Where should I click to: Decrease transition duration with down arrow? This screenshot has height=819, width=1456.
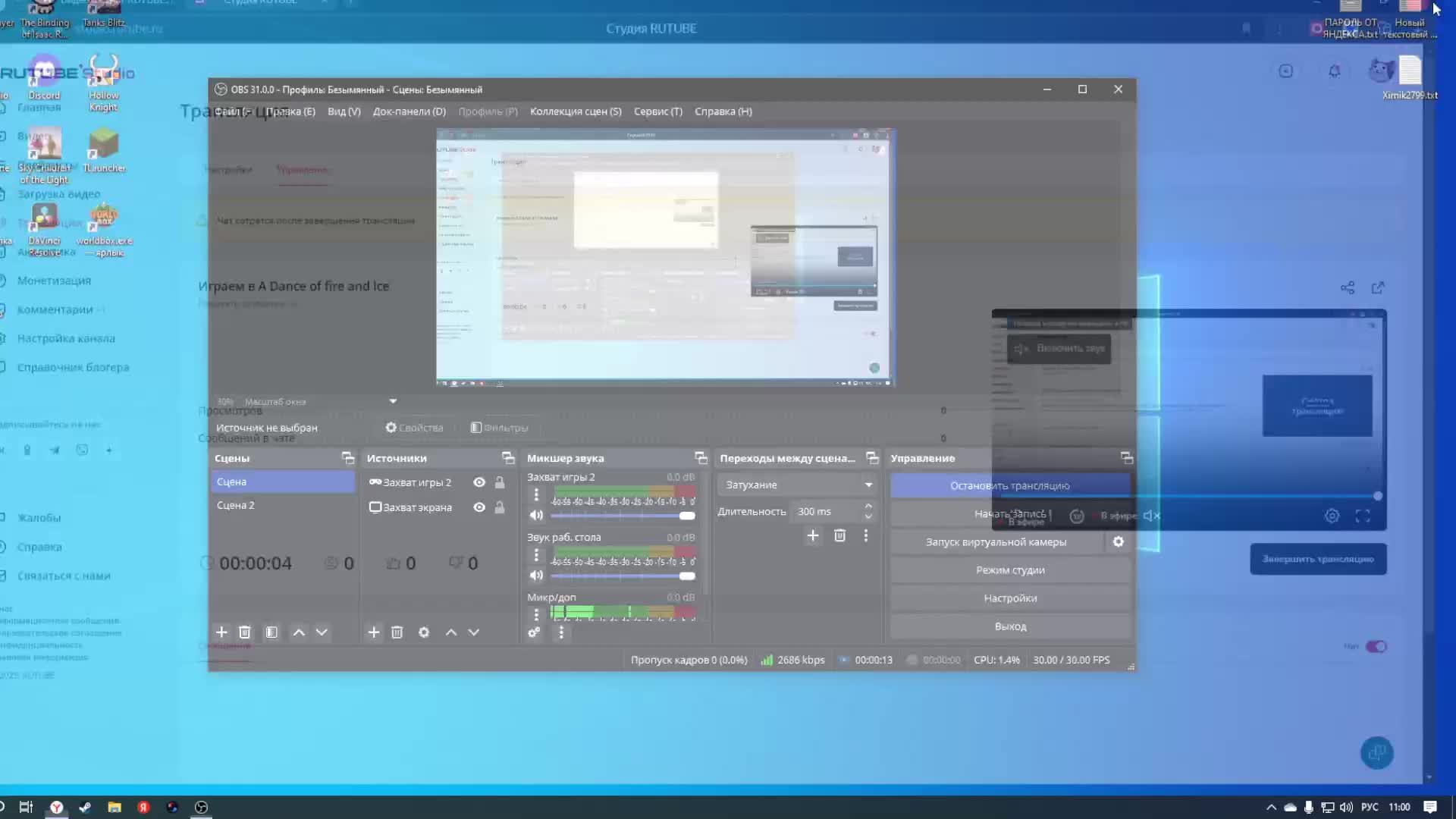[868, 516]
